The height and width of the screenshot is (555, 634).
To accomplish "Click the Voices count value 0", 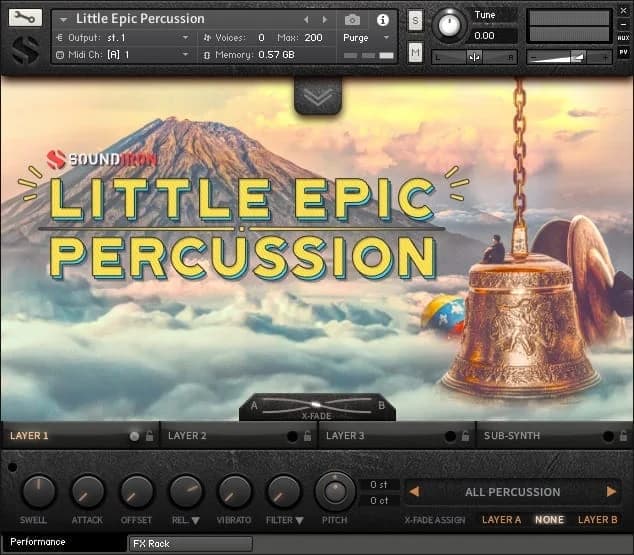I will 261,38.
